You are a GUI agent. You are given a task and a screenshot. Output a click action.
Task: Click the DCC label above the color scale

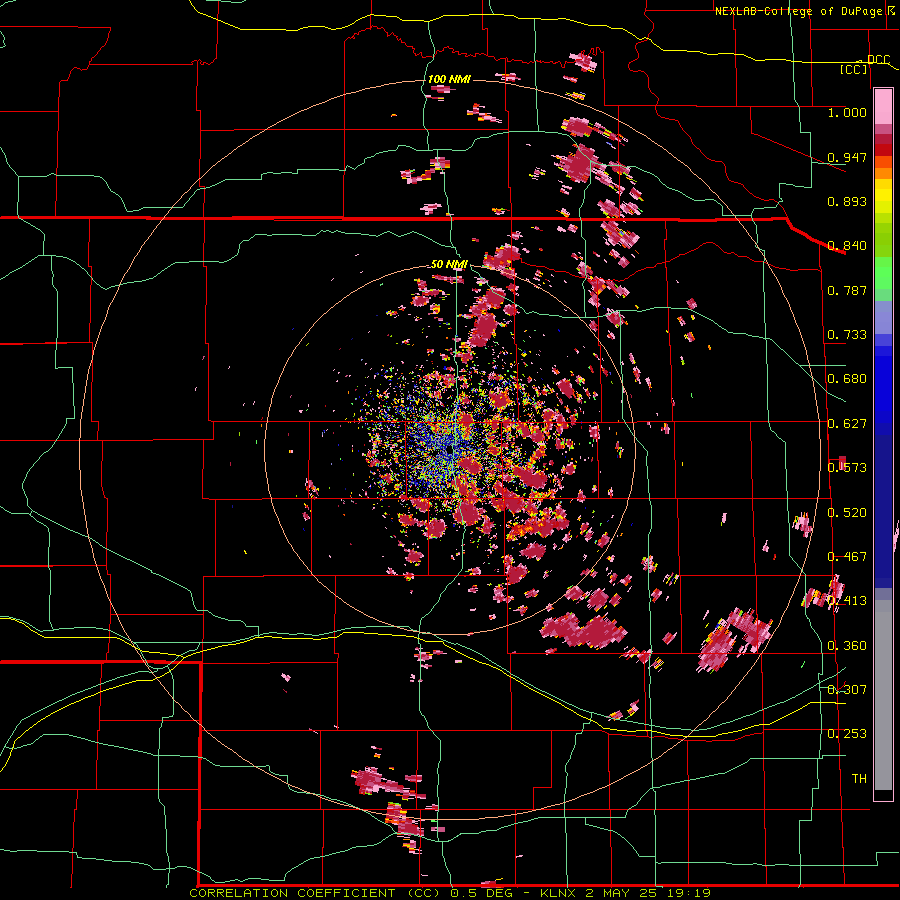click(878, 60)
